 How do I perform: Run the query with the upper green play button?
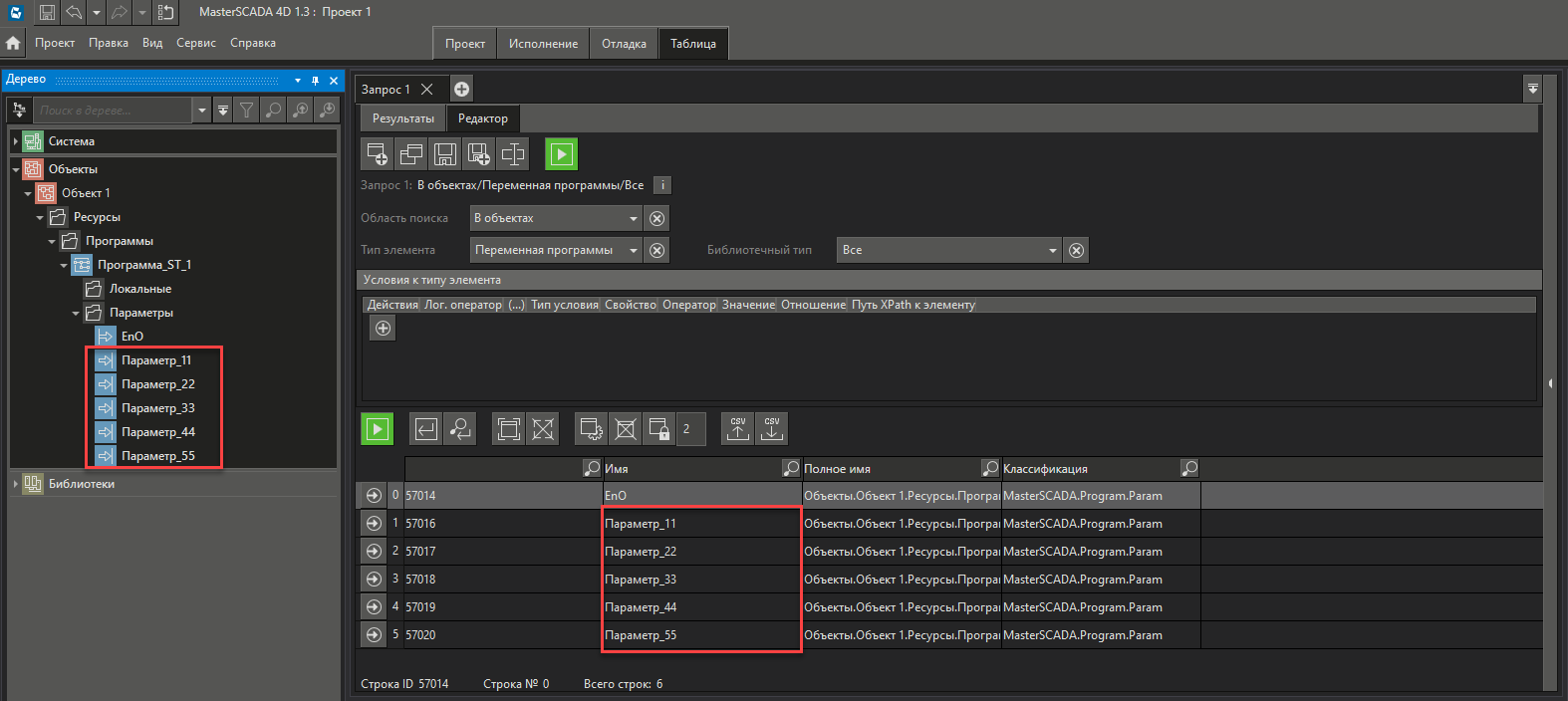click(561, 154)
